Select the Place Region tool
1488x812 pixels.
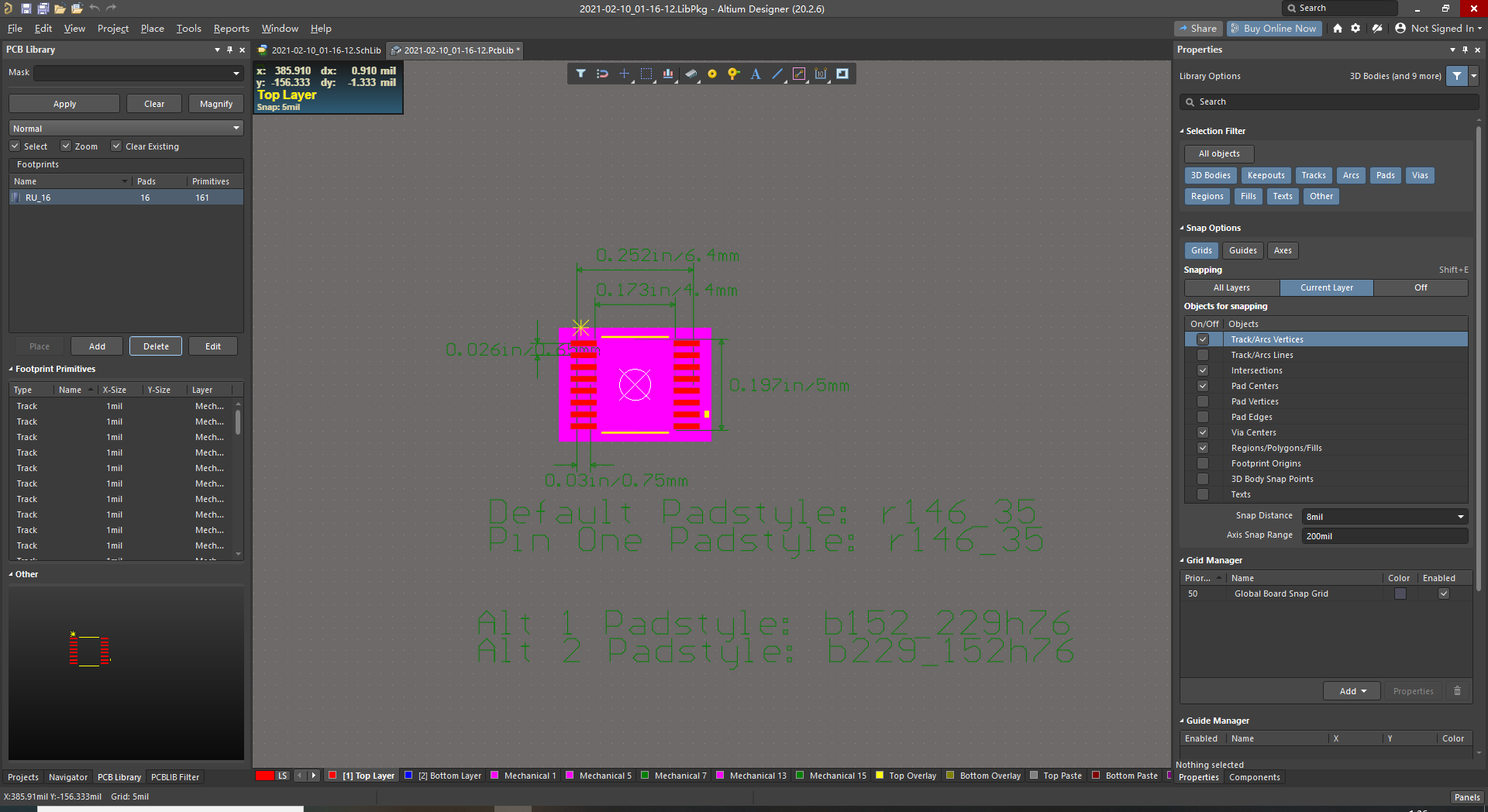[842, 74]
